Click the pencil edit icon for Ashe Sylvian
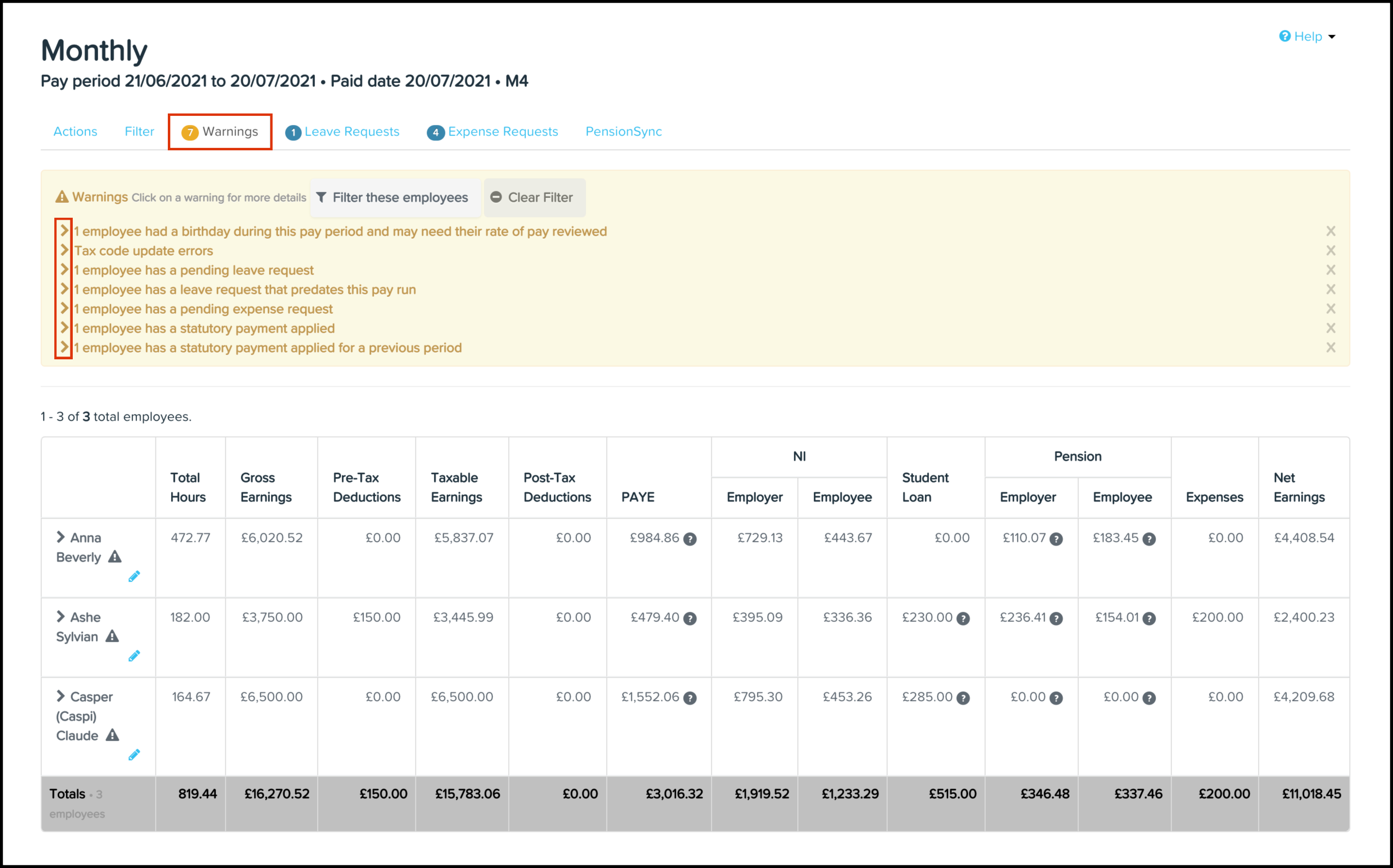The height and width of the screenshot is (868, 1393). 134,656
